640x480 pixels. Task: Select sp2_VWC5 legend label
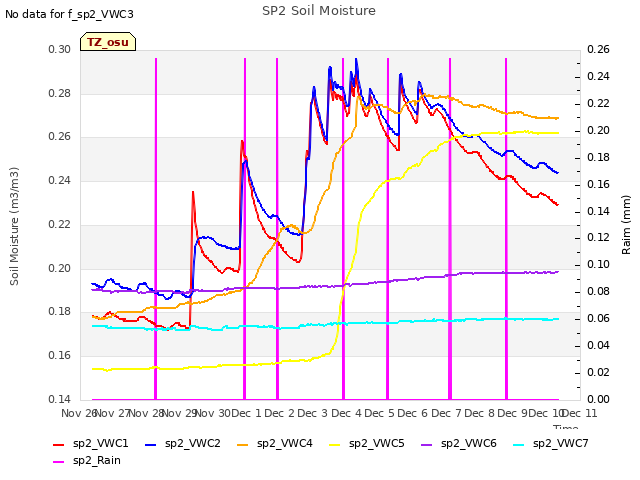pyautogui.click(x=376, y=443)
